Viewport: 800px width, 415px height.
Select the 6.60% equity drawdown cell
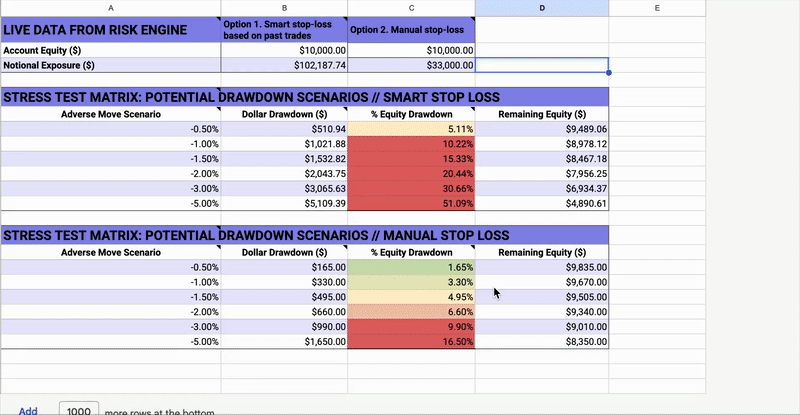click(x=411, y=311)
